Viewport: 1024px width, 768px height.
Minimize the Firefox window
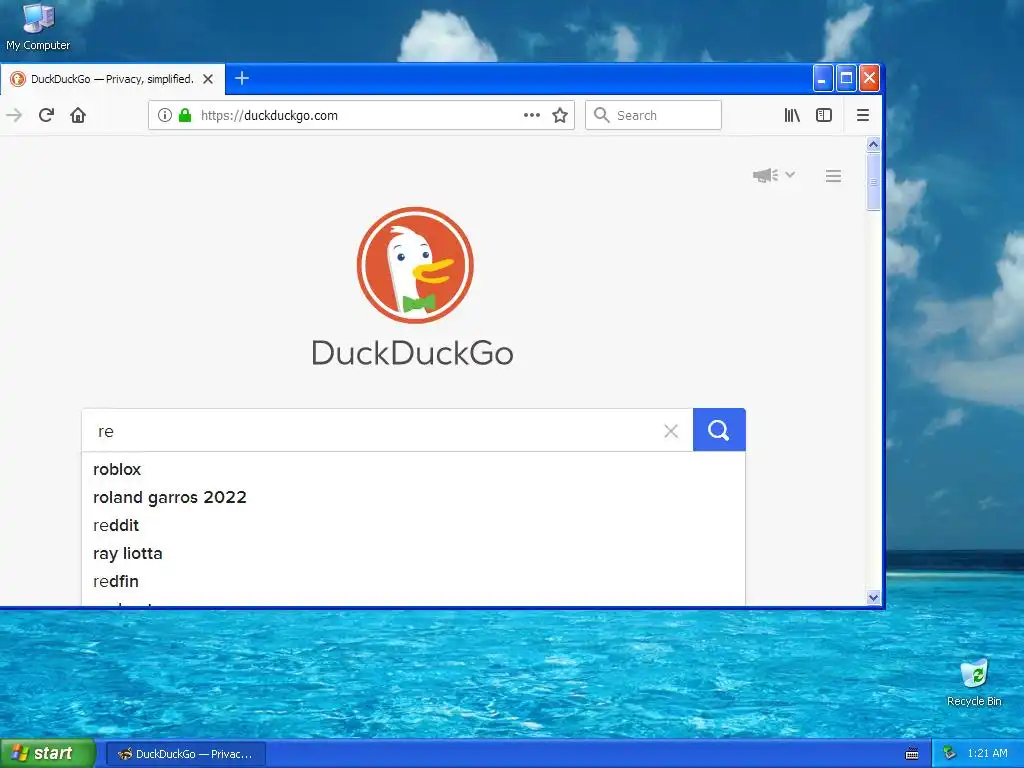823,79
